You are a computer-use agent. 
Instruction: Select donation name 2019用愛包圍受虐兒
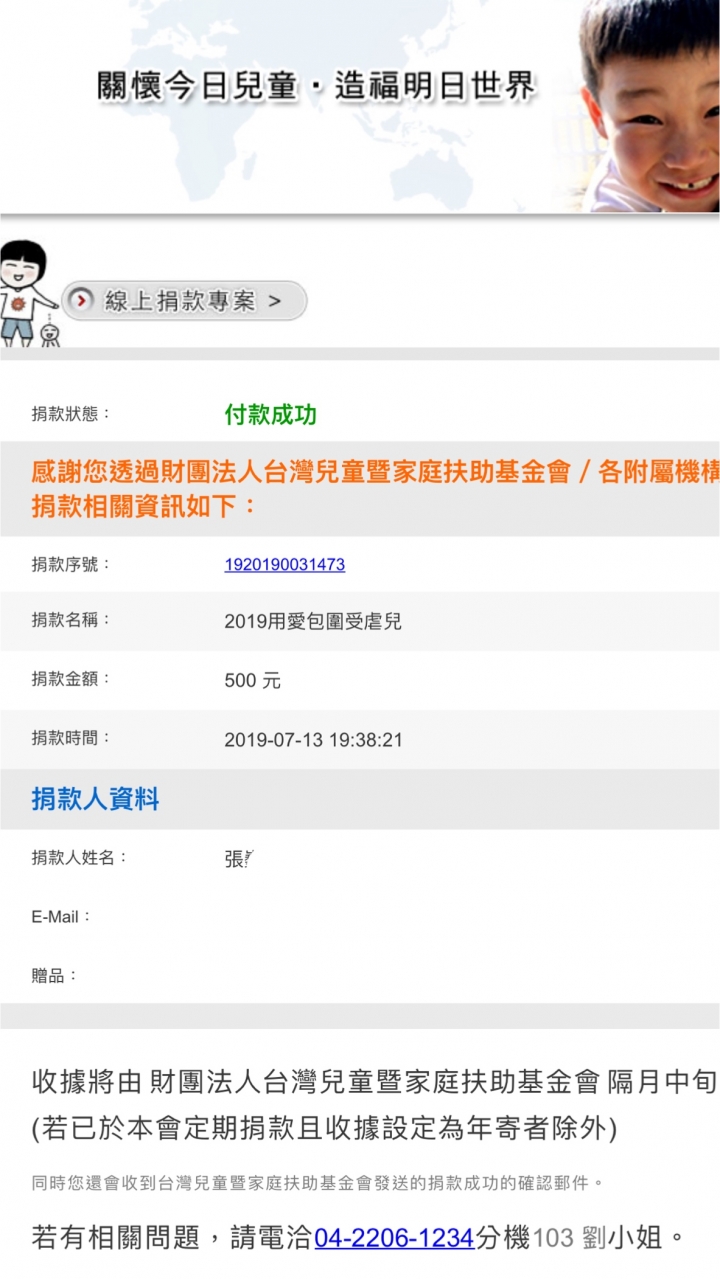point(313,622)
